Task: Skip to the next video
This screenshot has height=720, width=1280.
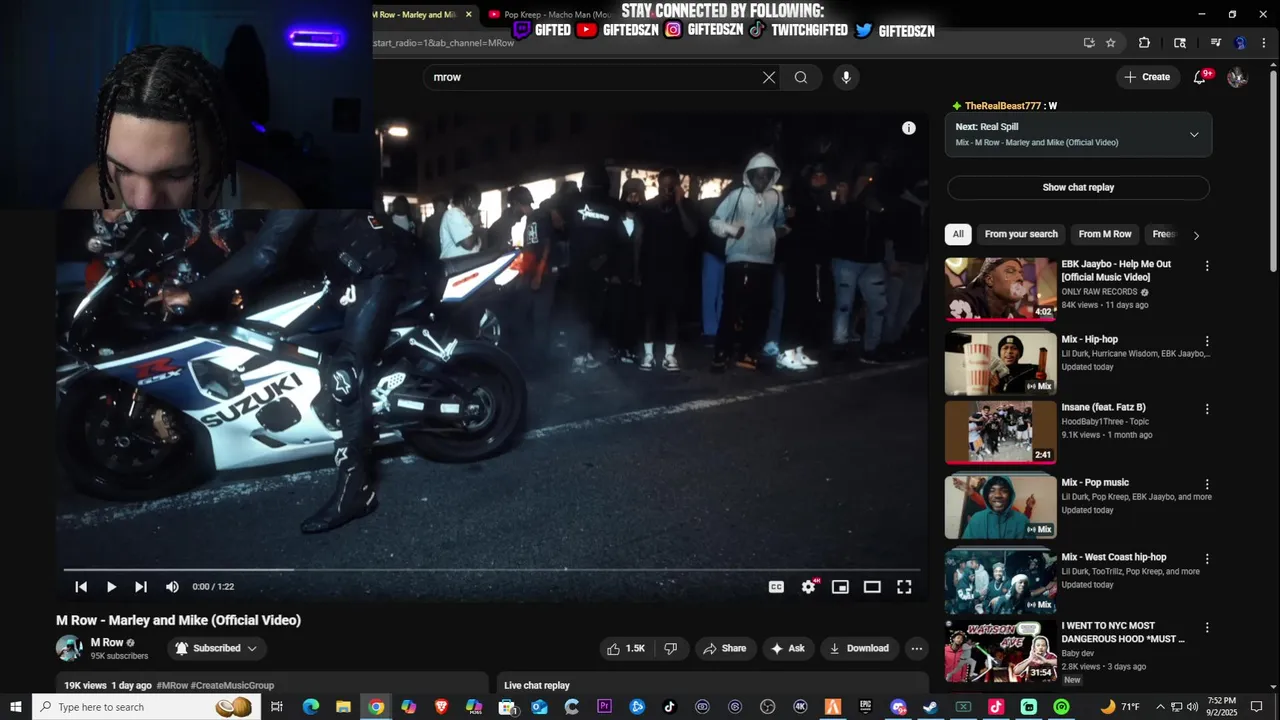Action: (x=141, y=587)
